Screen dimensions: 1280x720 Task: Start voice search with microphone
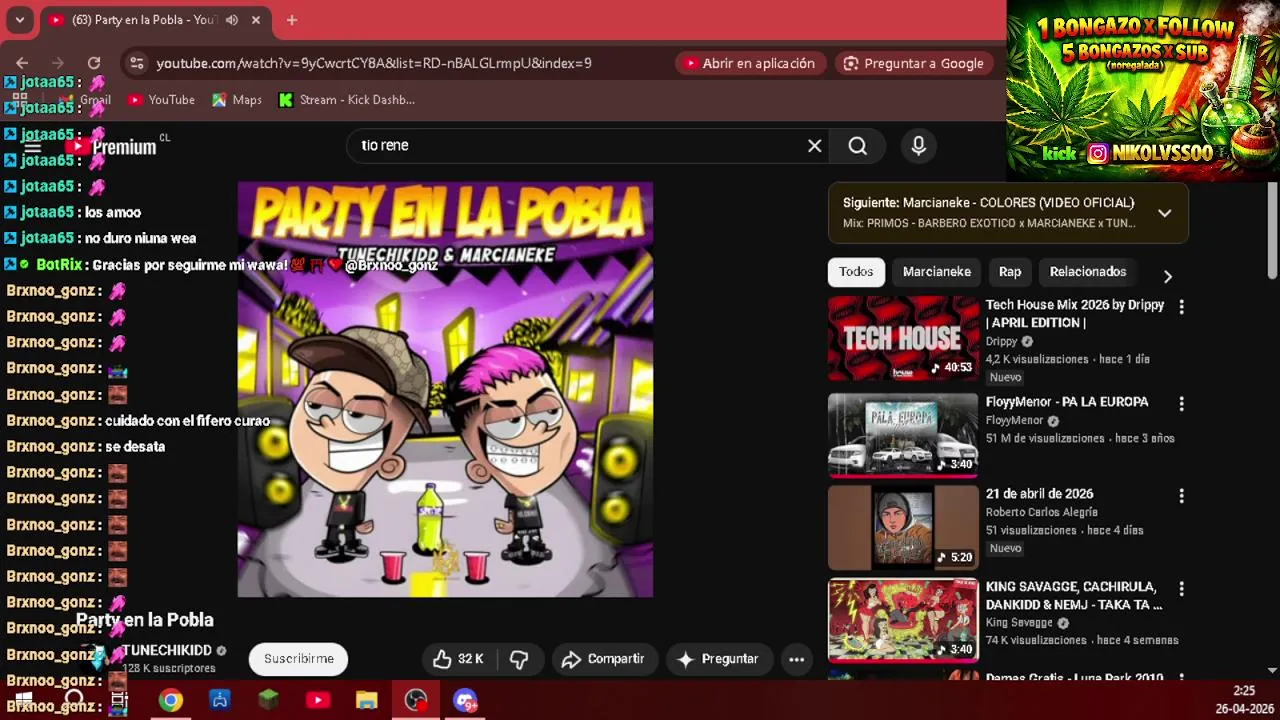919,146
